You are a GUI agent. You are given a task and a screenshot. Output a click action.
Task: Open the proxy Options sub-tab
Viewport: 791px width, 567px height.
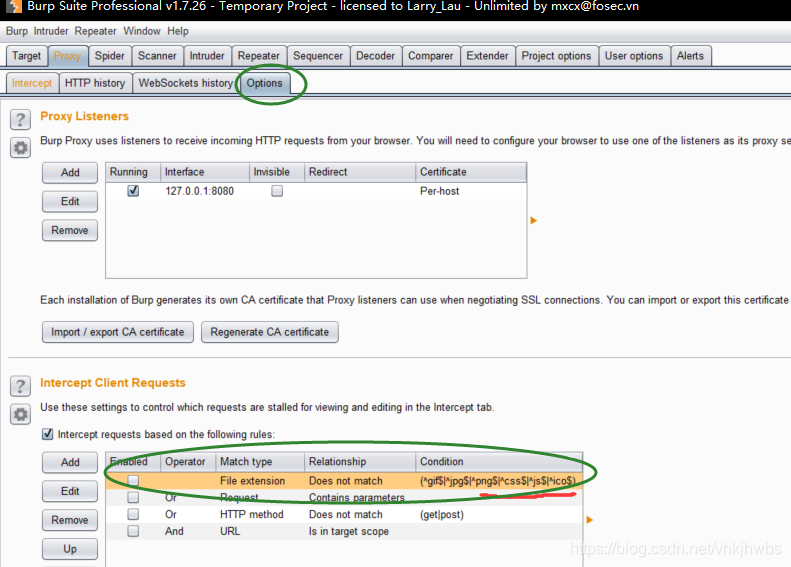(x=264, y=83)
